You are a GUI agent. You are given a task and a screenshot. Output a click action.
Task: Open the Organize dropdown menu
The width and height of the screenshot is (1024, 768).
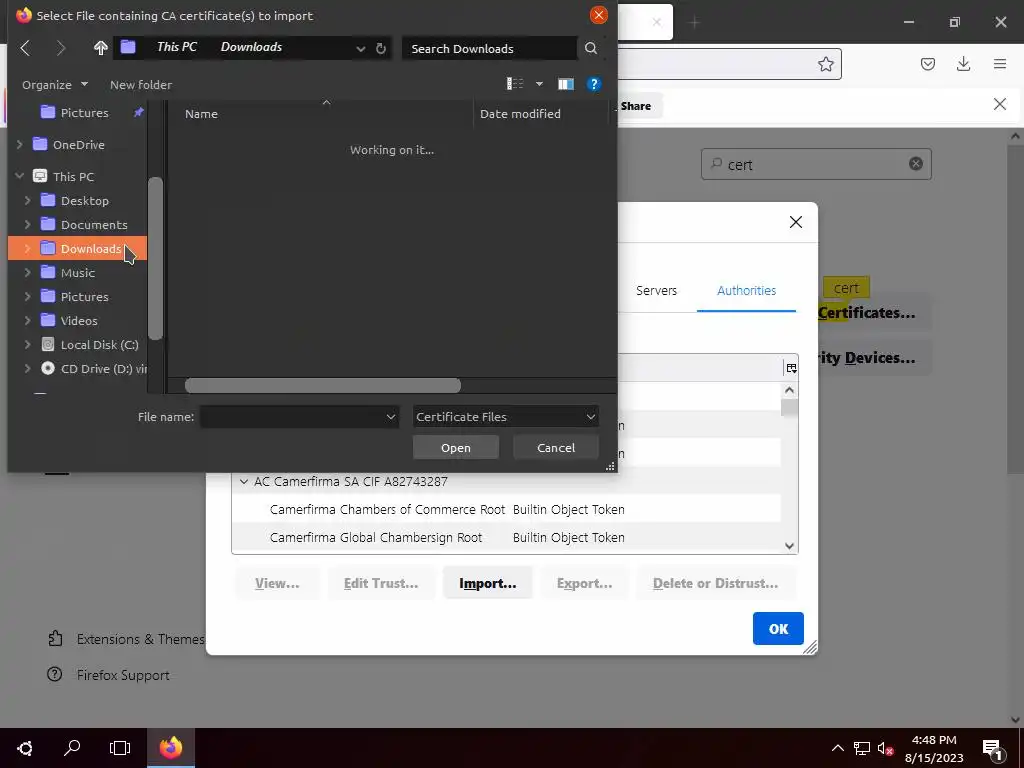tap(55, 84)
